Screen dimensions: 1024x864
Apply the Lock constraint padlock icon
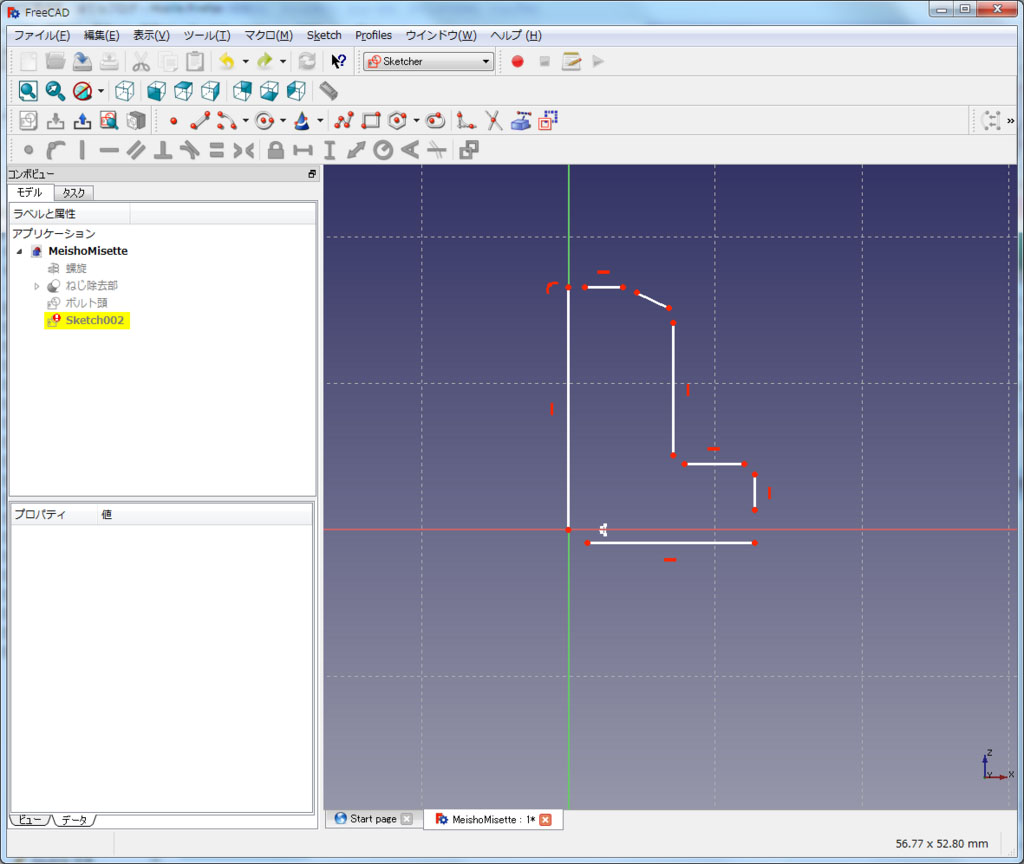coord(276,150)
